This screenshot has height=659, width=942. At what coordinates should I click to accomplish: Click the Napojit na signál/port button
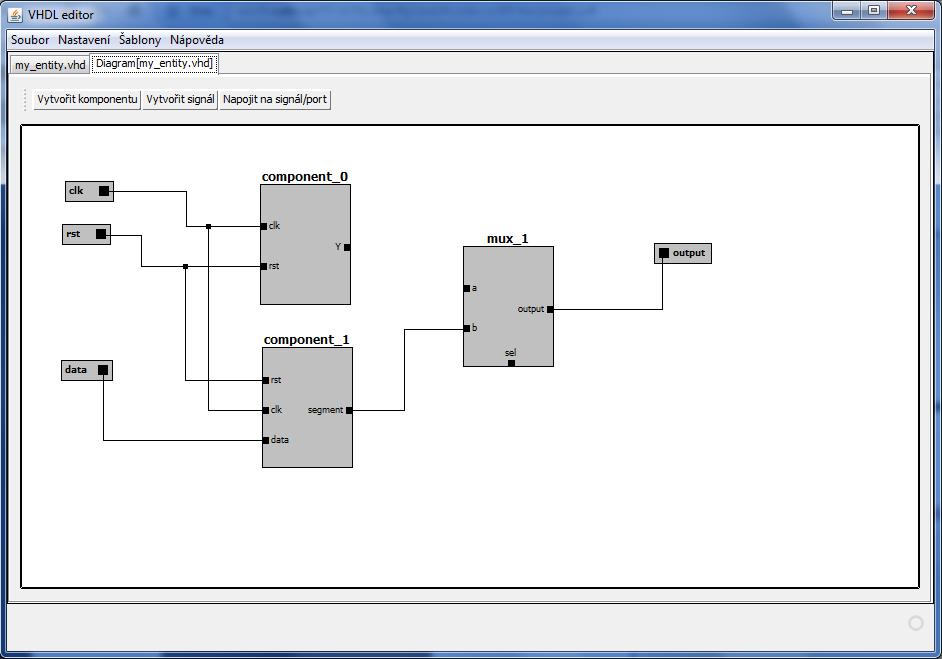click(x=275, y=99)
